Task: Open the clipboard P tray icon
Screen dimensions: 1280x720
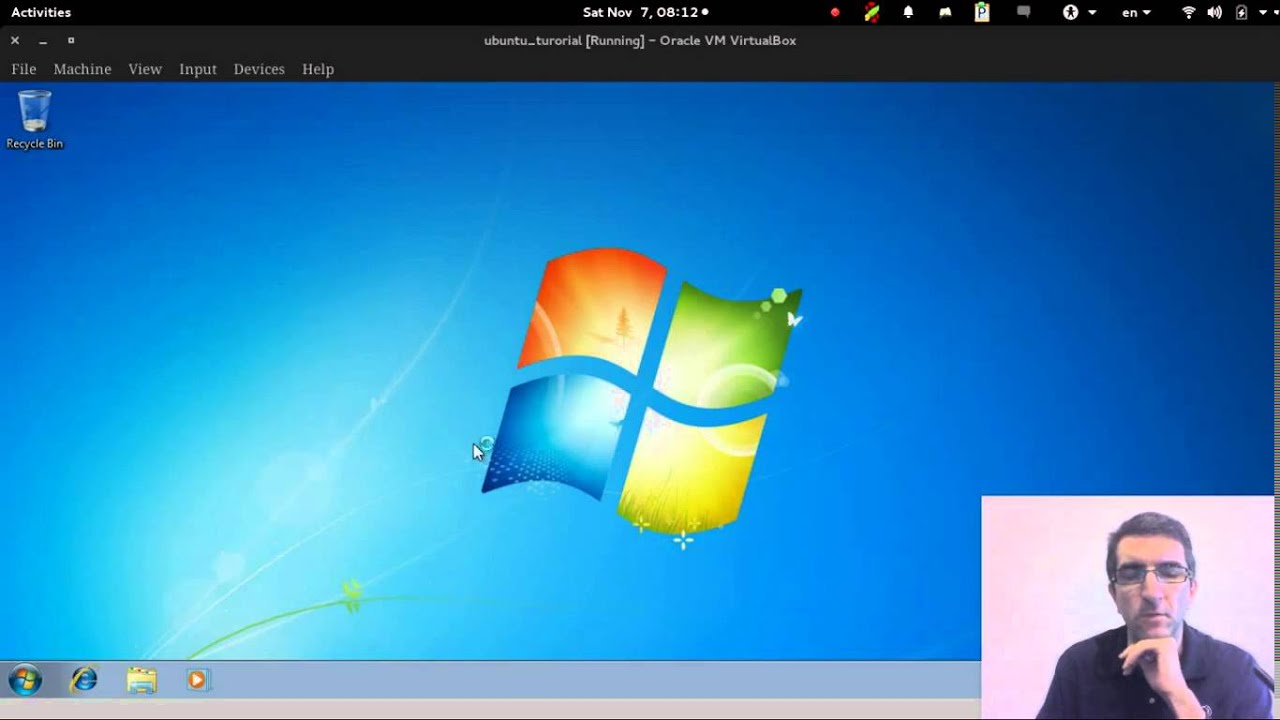Action: [x=982, y=12]
